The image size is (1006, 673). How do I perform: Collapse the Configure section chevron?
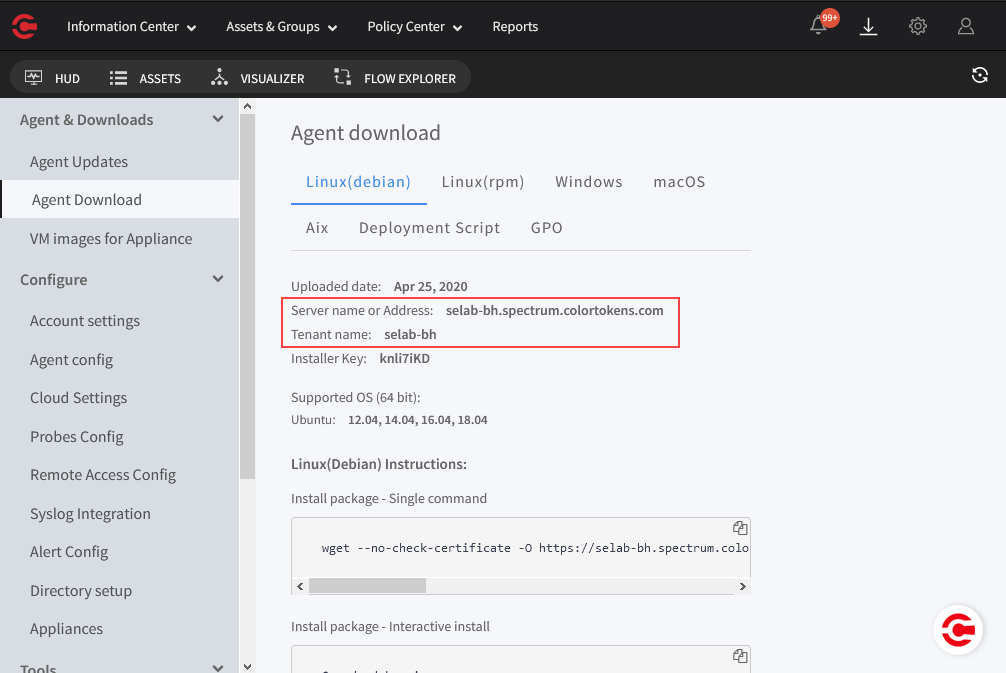tap(218, 278)
